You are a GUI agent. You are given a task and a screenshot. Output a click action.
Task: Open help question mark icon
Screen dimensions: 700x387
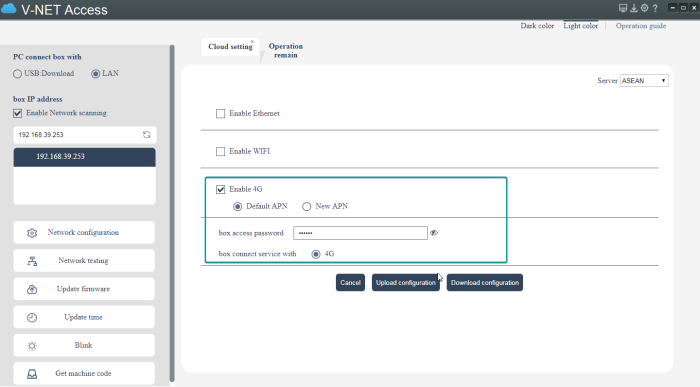(x=655, y=8)
